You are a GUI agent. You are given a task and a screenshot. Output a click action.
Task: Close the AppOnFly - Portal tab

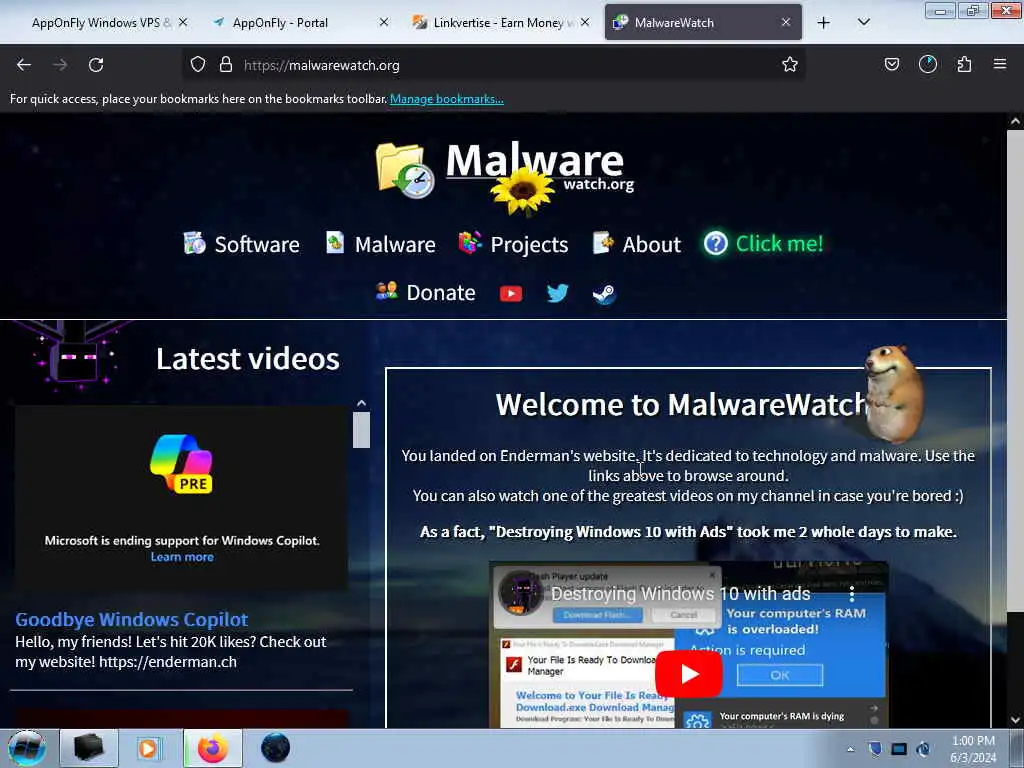384,22
